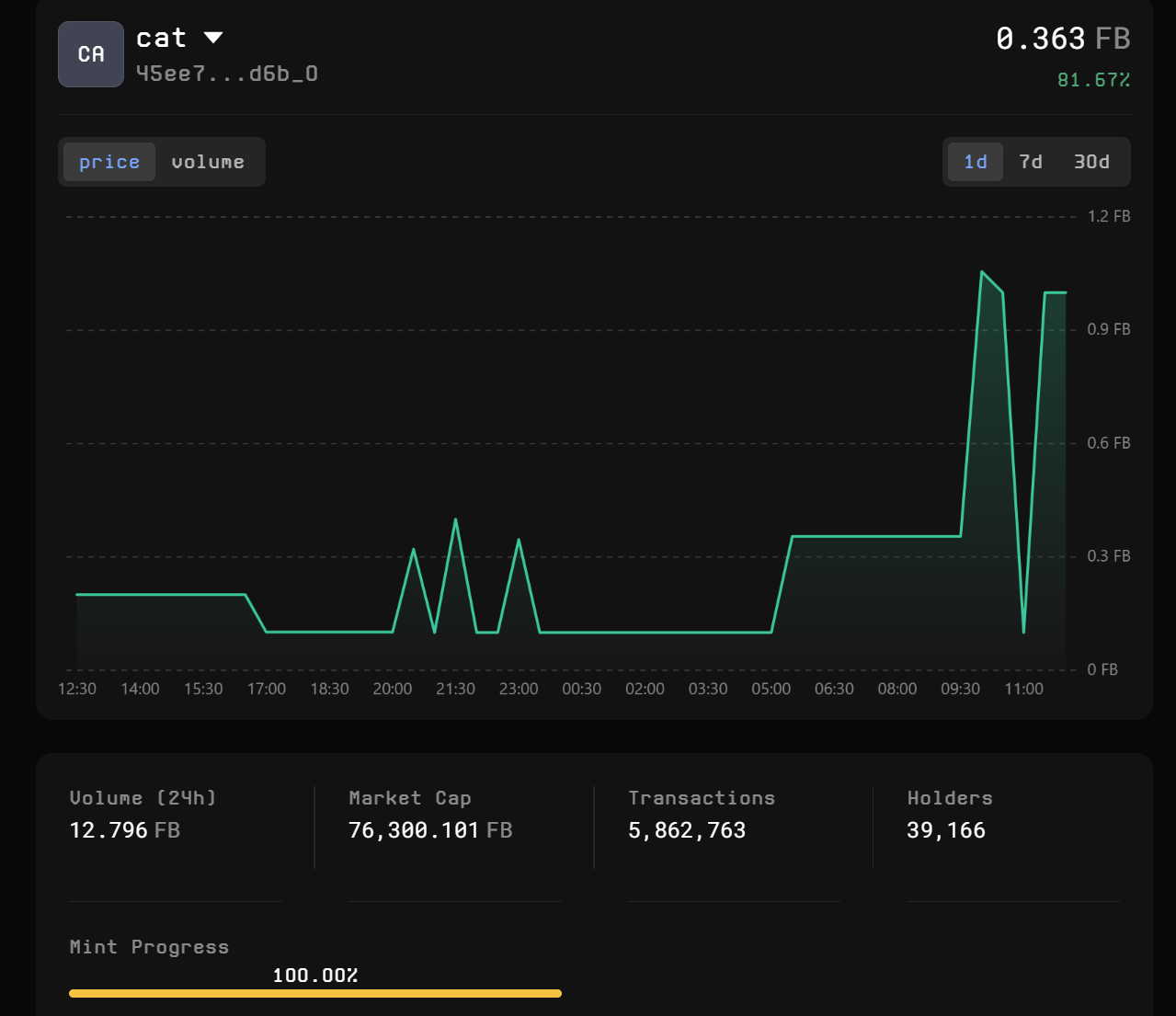Click the 21:30 time axis label
The width and height of the screenshot is (1176, 1016).
point(455,689)
